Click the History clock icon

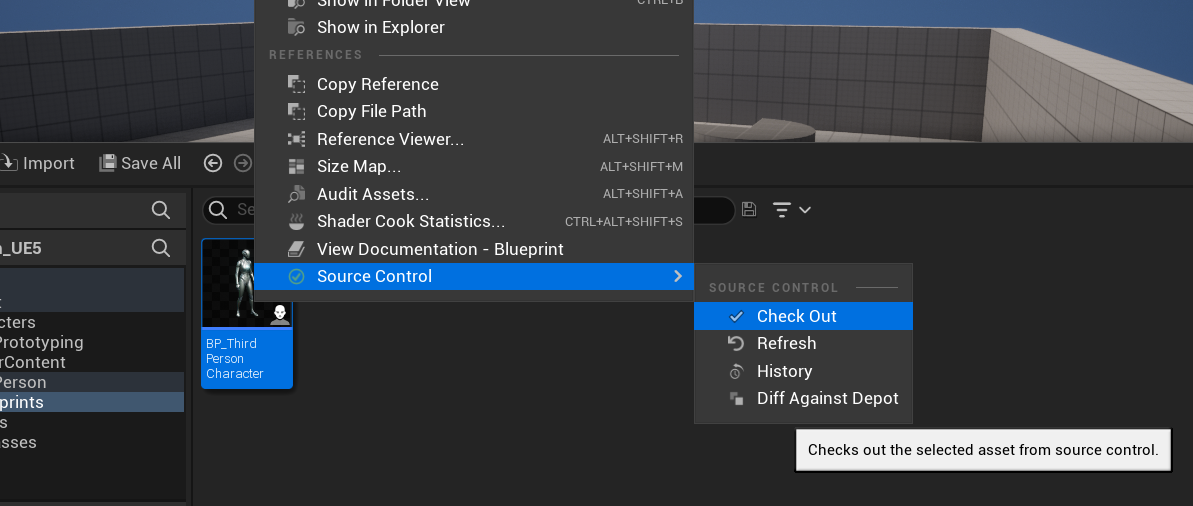click(x=736, y=371)
